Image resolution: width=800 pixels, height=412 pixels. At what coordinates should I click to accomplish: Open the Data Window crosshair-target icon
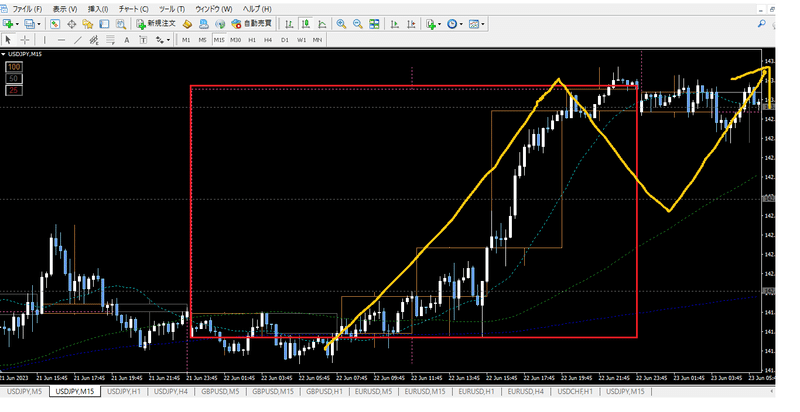point(71,24)
